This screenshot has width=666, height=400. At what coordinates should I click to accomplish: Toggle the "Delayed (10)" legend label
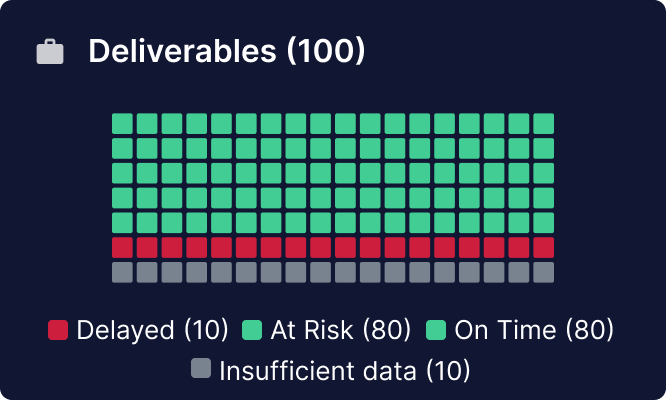pyautogui.click(x=153, y=329)
